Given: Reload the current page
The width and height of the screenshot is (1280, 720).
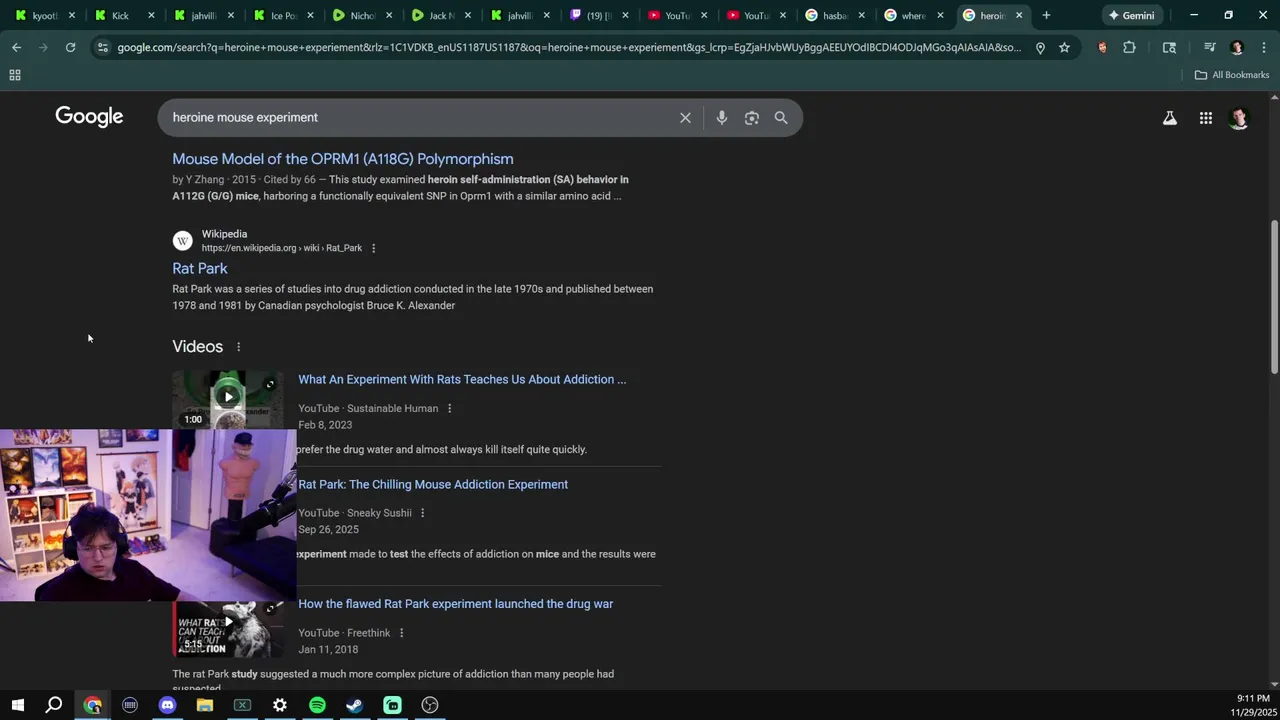Looking at the screenshot, I should tap(70, 47).
